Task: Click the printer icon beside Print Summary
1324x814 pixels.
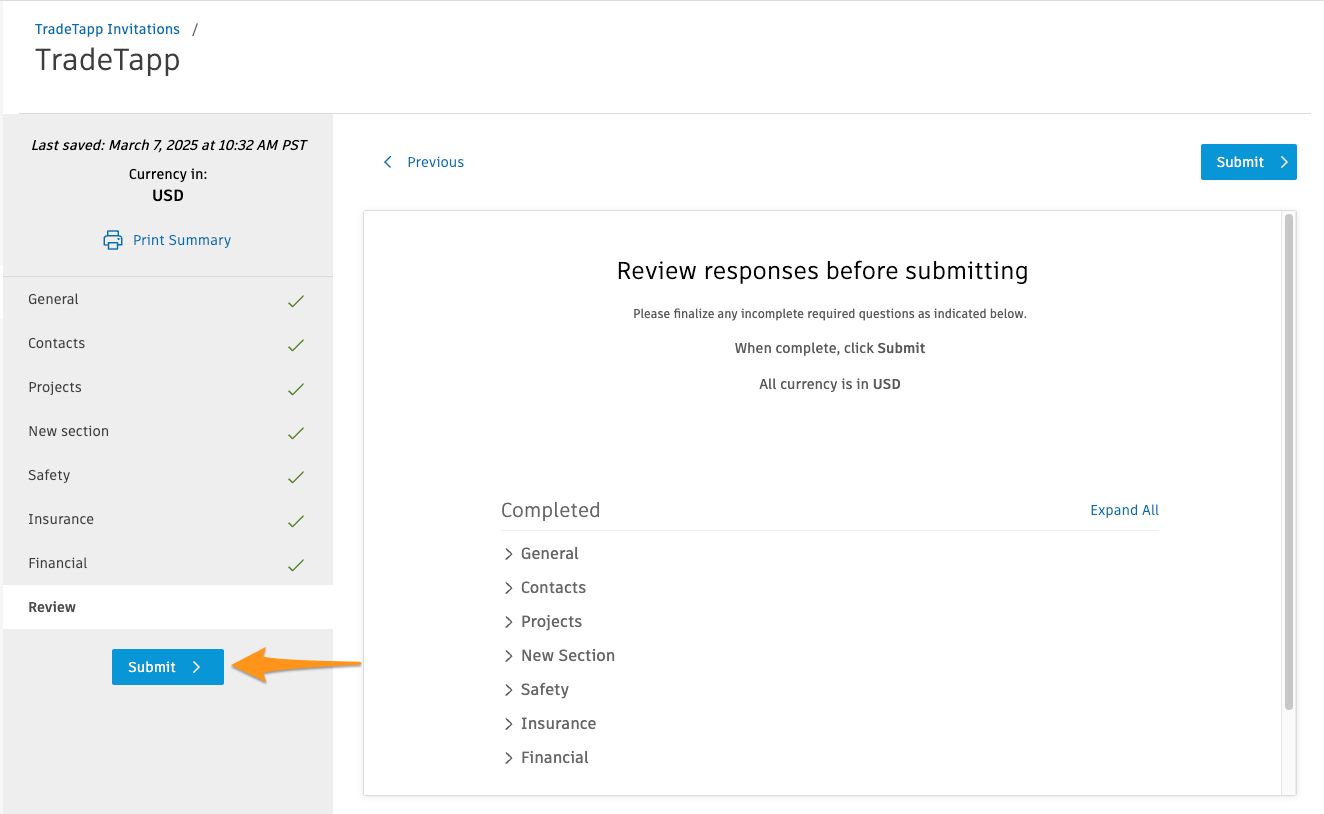Action: (113, 240)
